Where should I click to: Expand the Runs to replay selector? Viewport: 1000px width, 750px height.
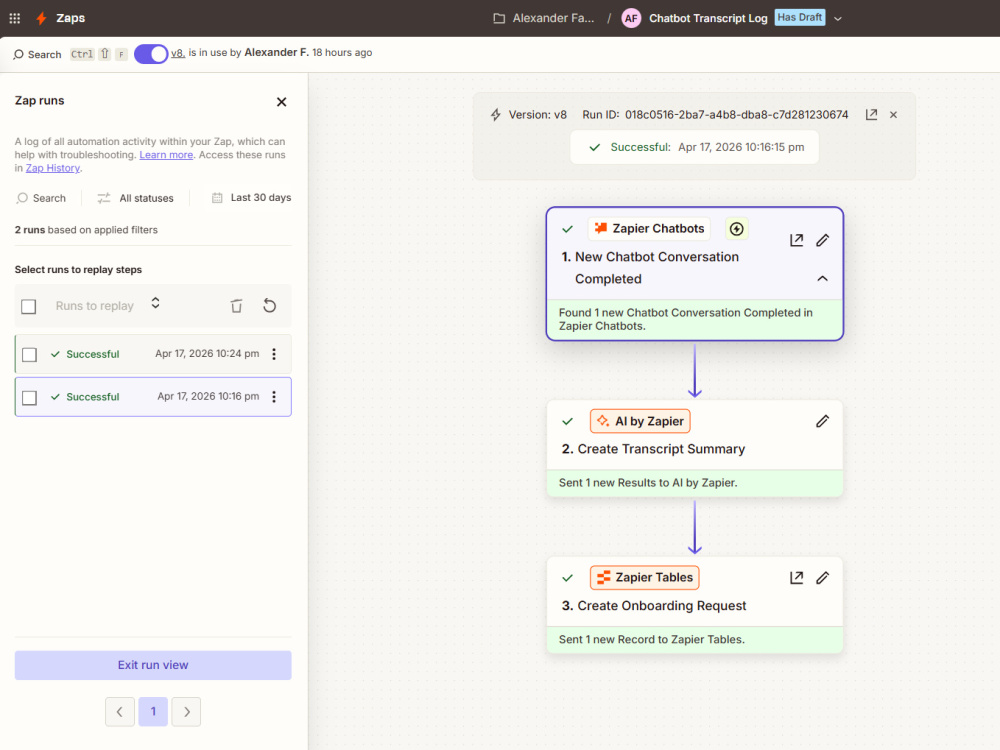click(107, 305)
